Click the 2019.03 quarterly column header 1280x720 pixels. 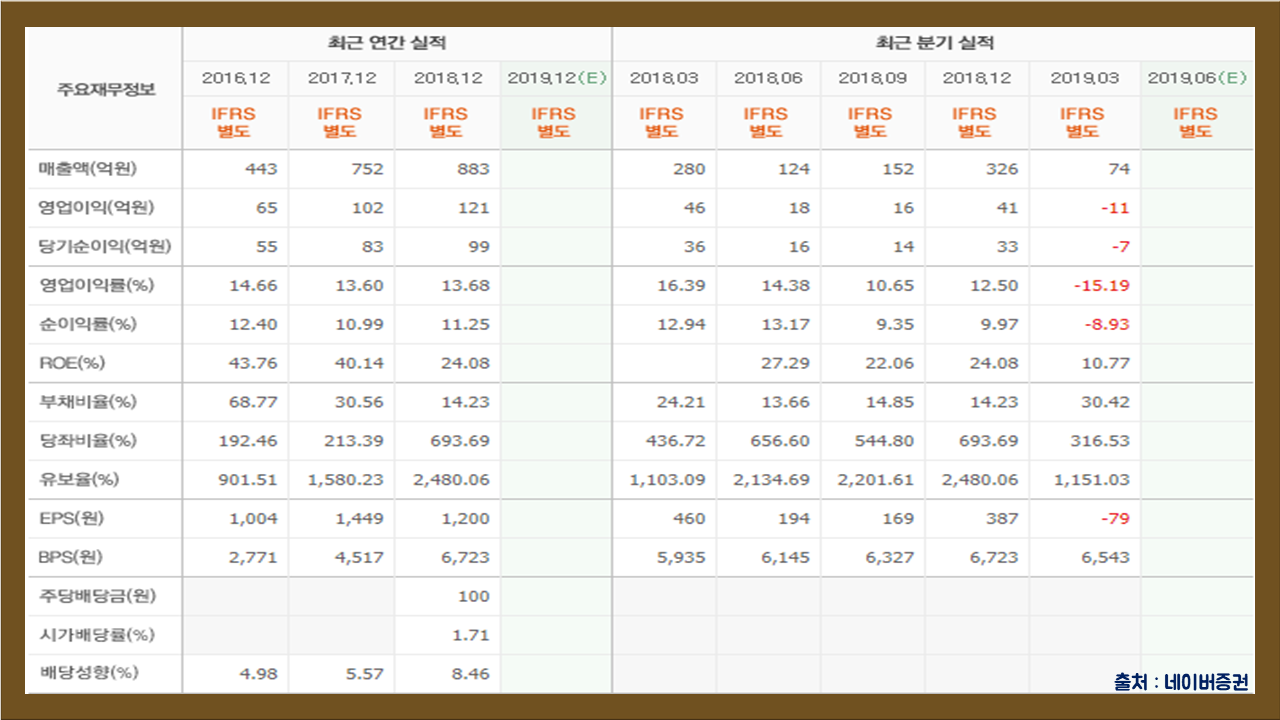coord(1085,78)
